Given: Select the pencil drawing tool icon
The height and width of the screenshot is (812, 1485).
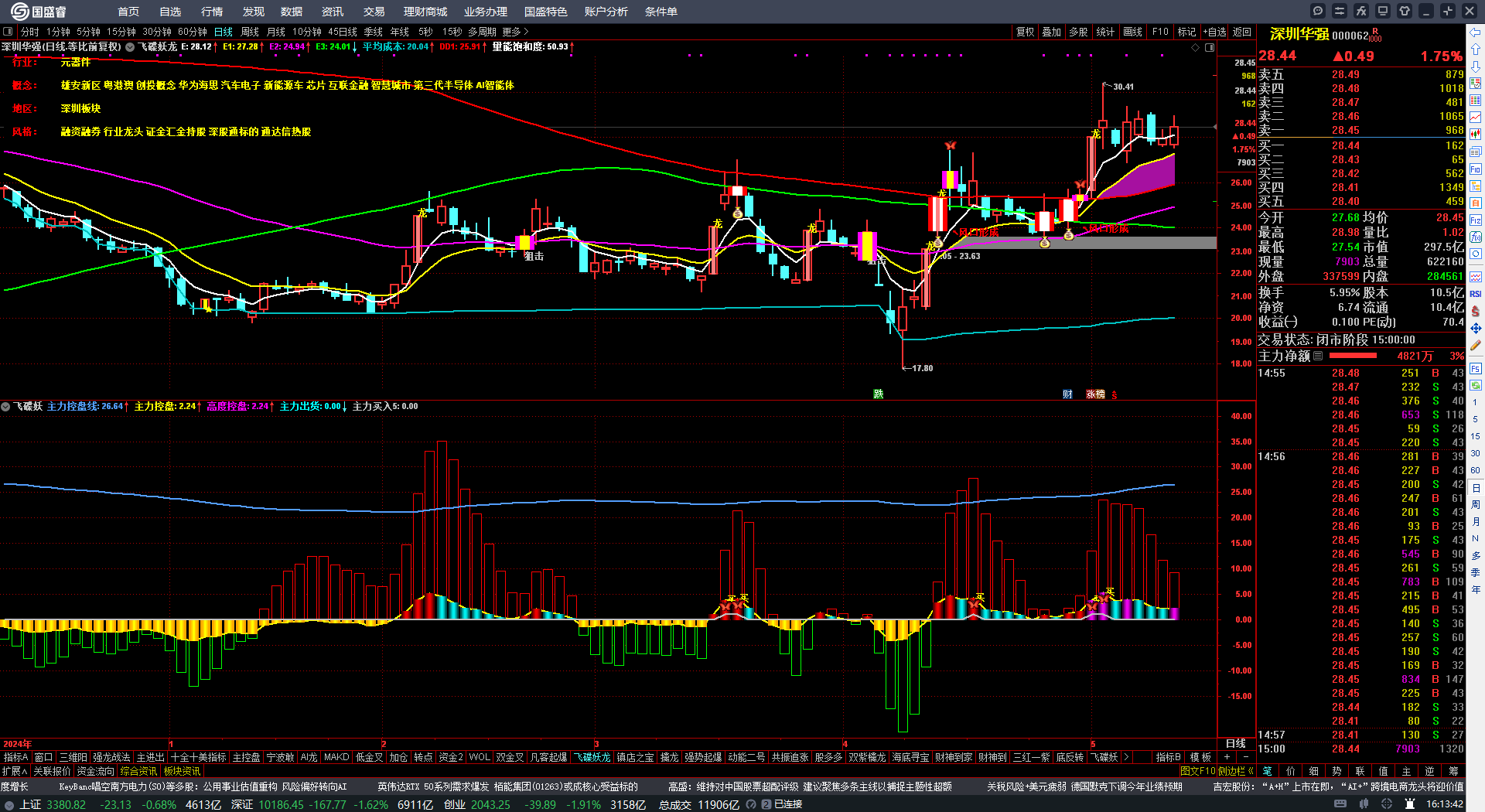Looking at the screenshot, I should [x=1476, y=346].
